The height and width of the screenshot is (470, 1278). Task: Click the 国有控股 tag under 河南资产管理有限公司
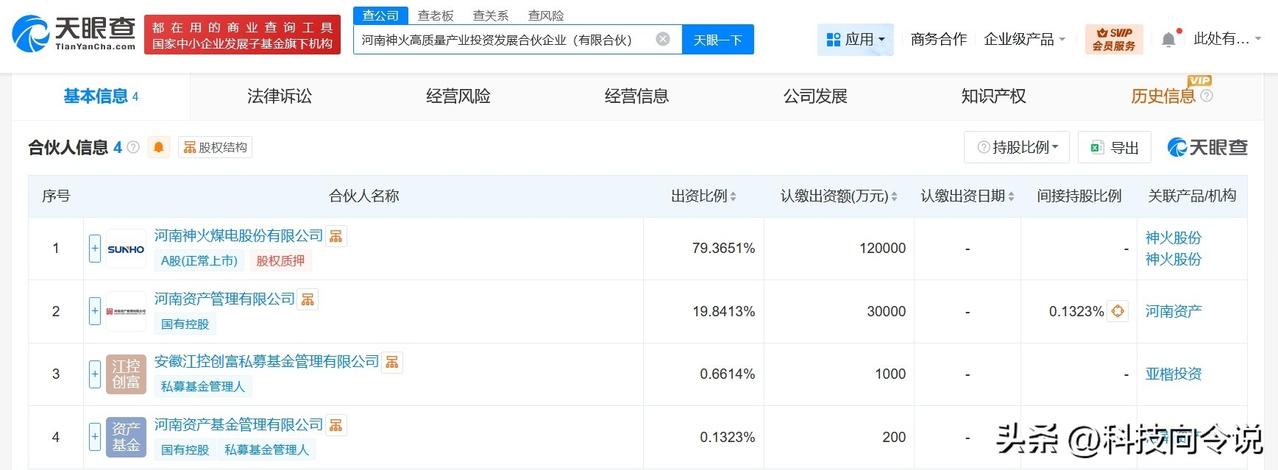(x=185, y=324)
